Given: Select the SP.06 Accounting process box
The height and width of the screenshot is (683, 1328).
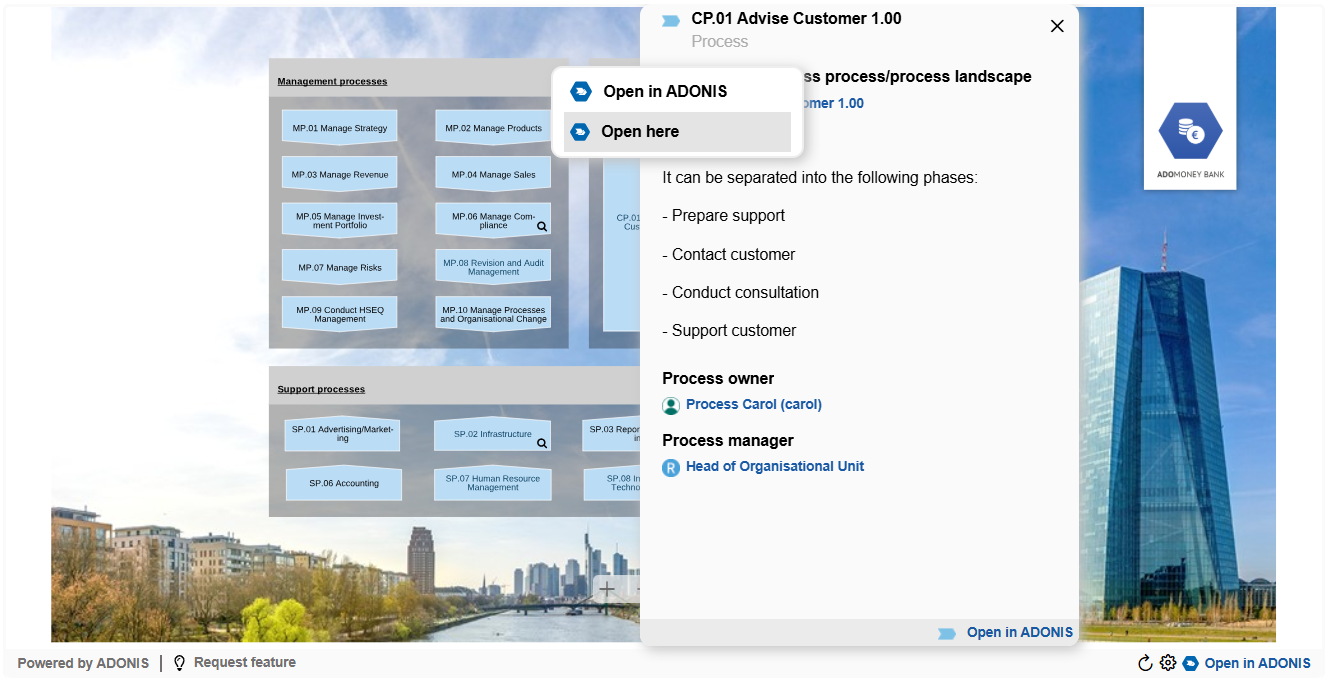Looking at the screenshot, I should coord(344,484).
